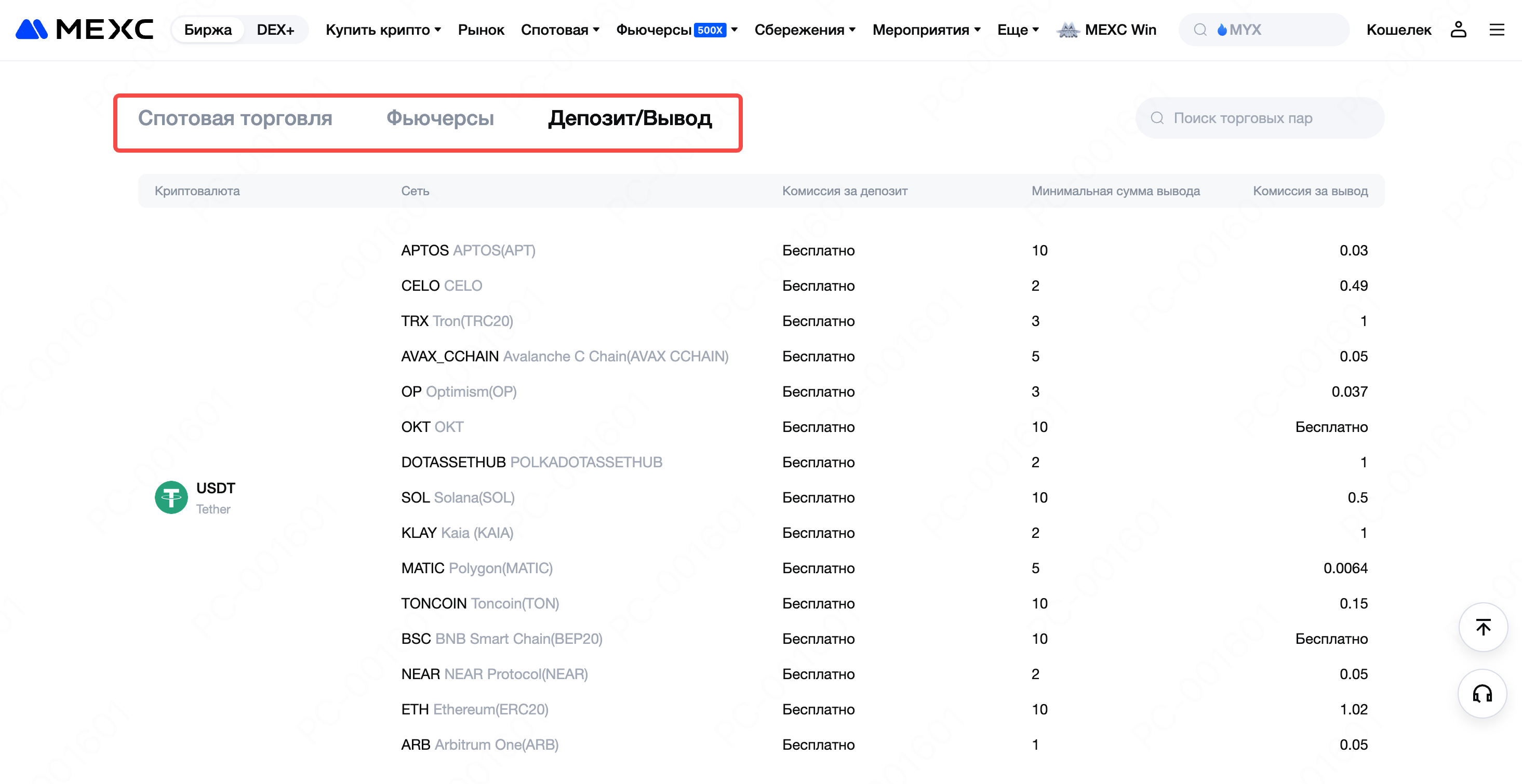Select the Спотовая торговля tab

tap(235, 118)
